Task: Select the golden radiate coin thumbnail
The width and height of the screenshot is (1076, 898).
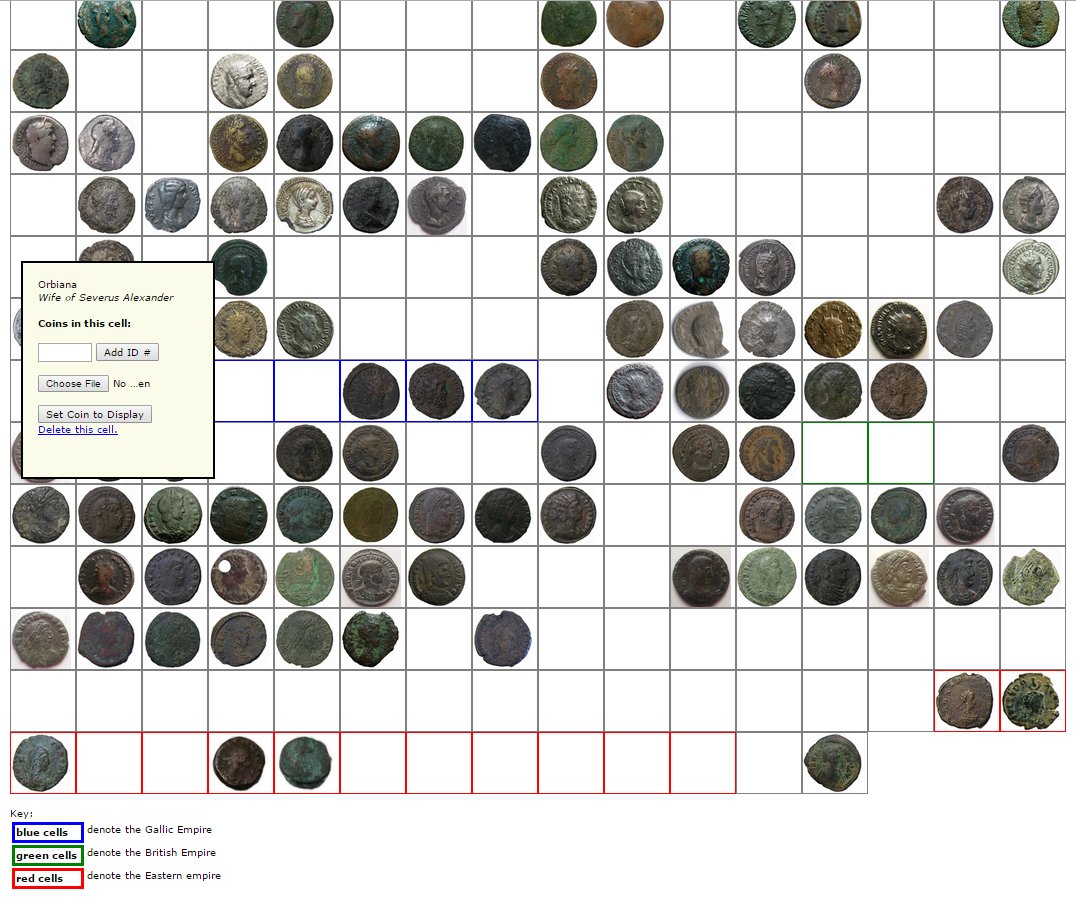Action: (x=833, y=329)
